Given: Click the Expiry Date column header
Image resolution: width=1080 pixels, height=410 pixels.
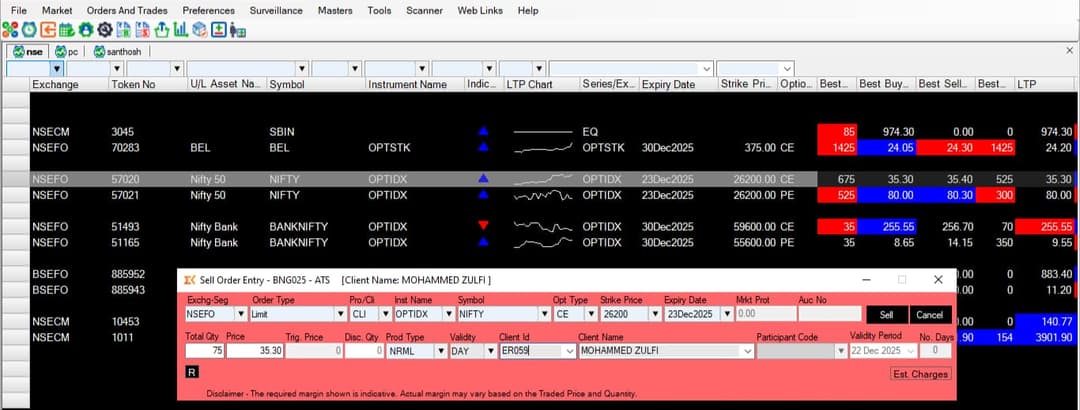Looking at the screenshot, I should coord(678,84).
